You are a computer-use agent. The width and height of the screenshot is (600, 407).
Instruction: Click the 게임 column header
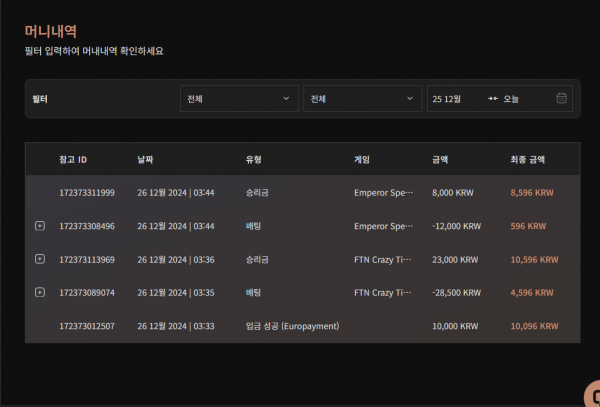(362, 159)
